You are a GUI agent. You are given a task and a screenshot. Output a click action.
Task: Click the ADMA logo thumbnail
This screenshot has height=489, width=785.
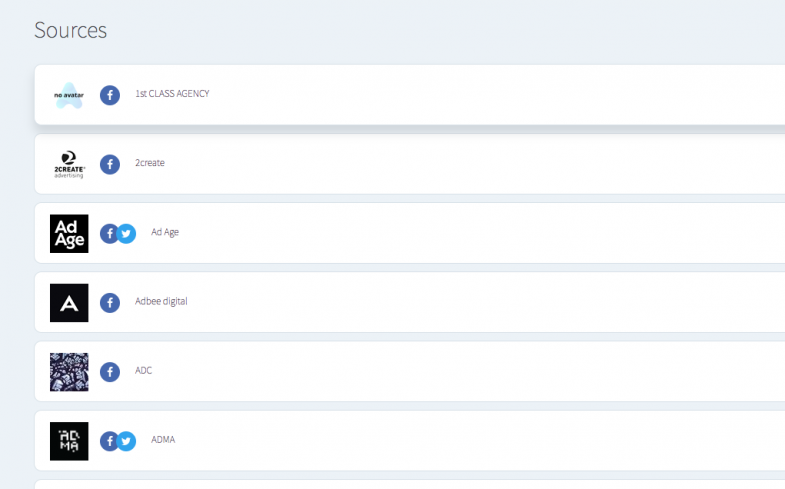pyautogui.click(x=69, y=441)
